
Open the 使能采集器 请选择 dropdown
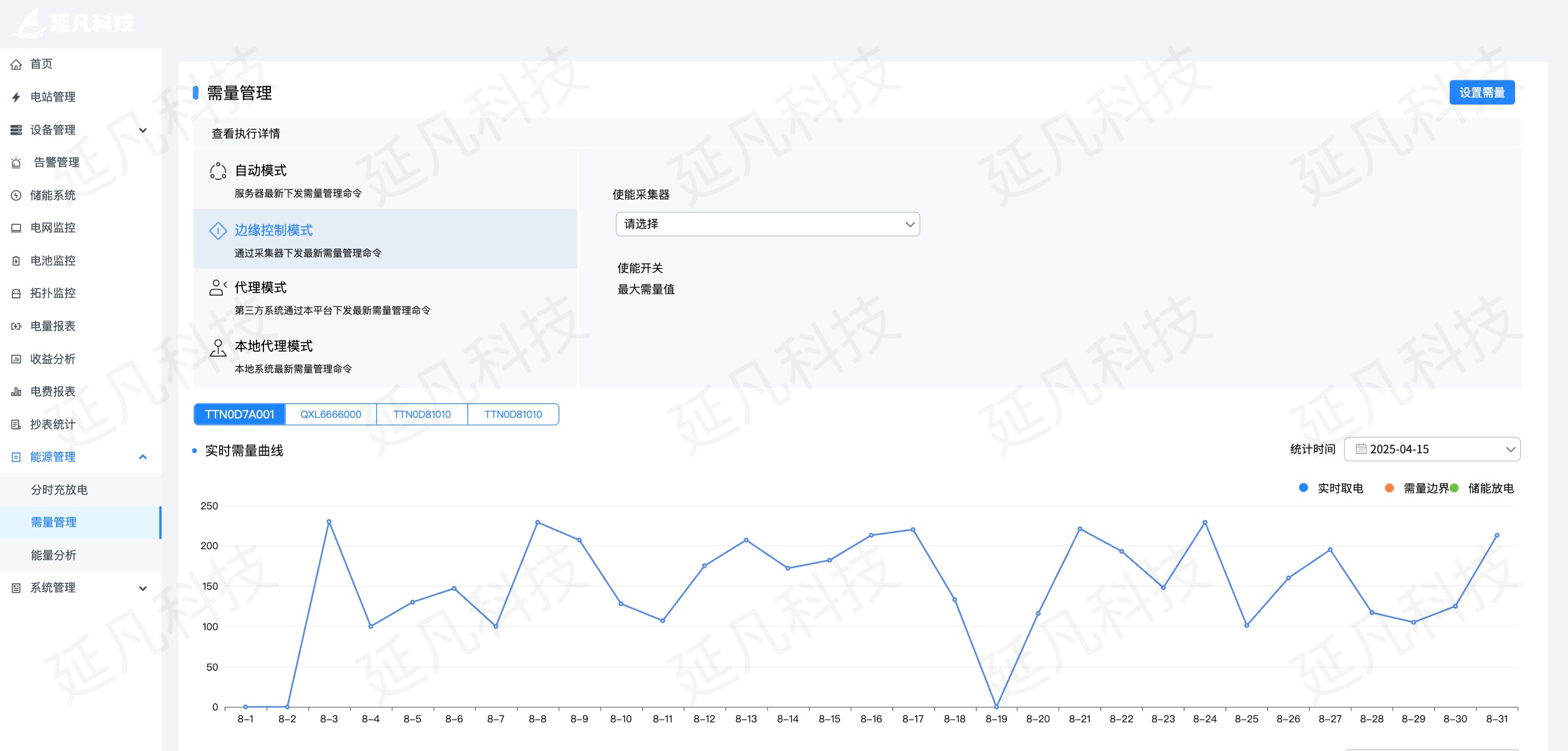point(767,224)
